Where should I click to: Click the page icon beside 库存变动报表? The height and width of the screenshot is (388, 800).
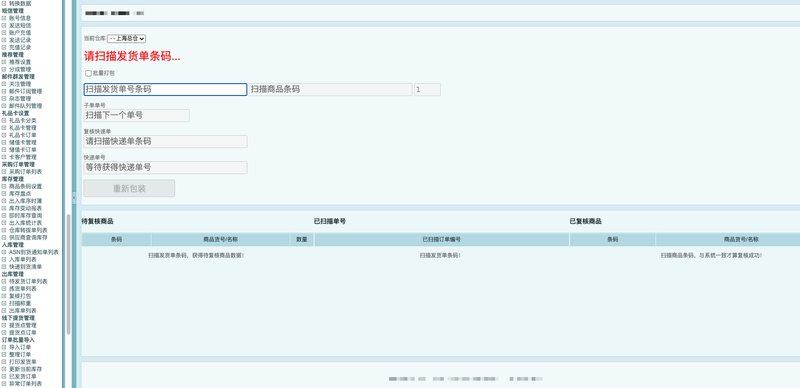[4, 208]
